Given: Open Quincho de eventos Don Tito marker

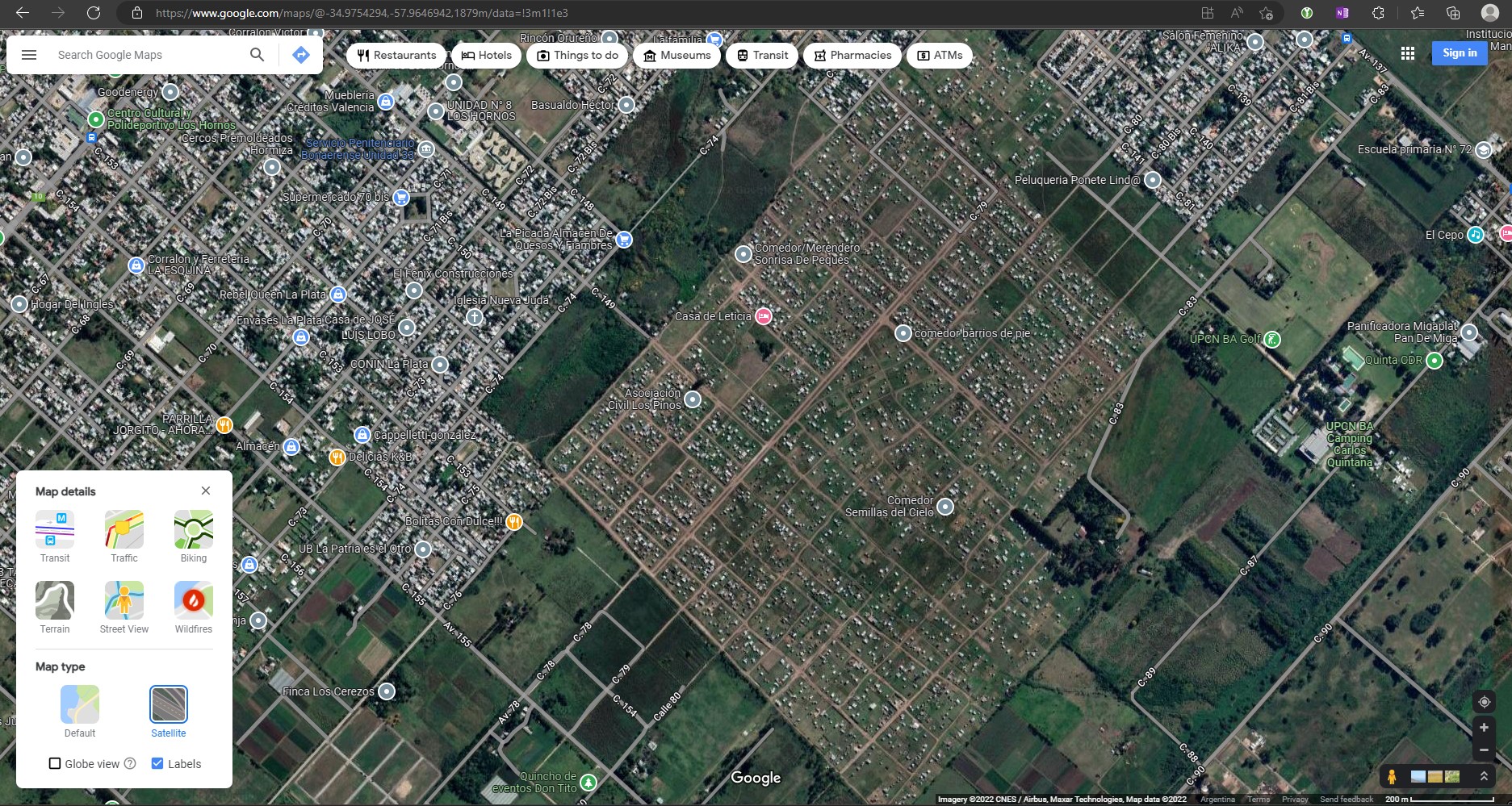Looking at the screenshot, I should tap(589, 783).
